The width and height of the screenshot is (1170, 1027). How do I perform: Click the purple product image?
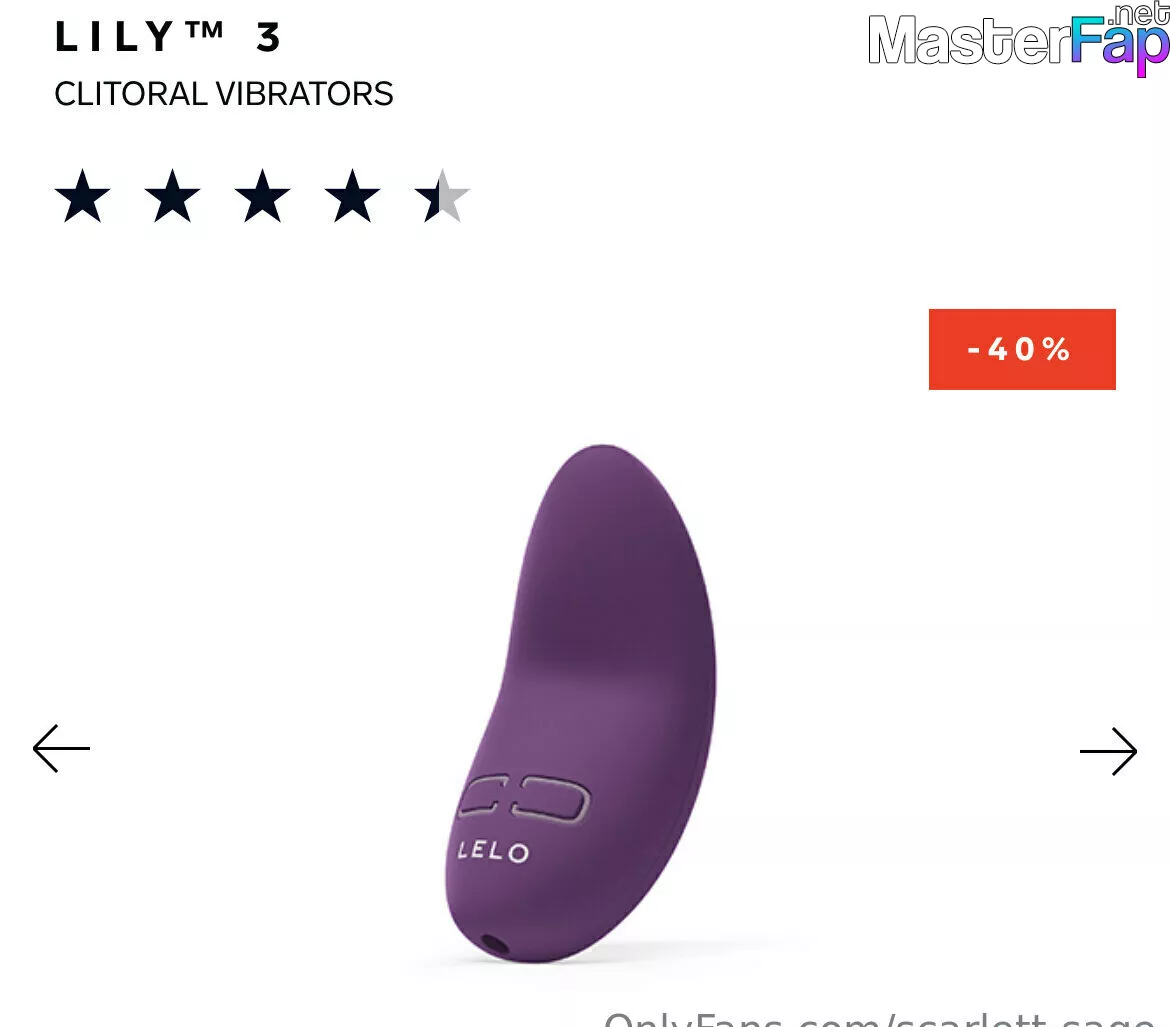tap(581, 703)
